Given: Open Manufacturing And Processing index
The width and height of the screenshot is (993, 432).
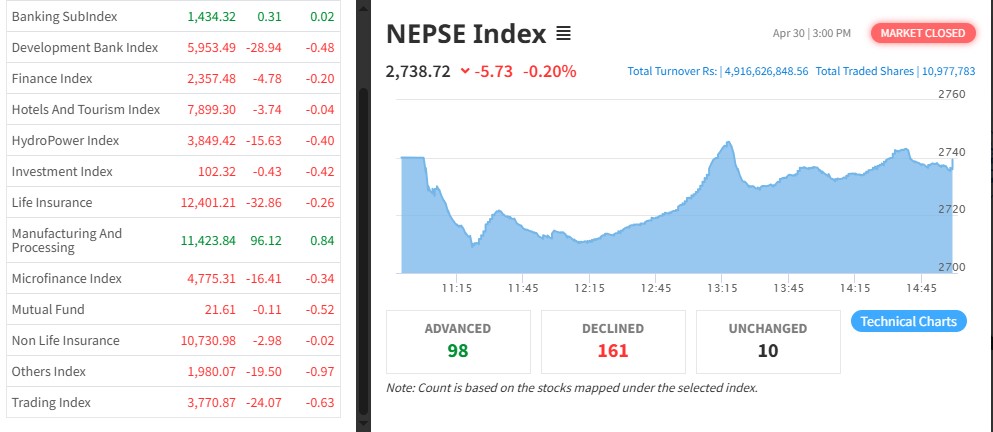Looking at the screenshot, I should (67, 240).
